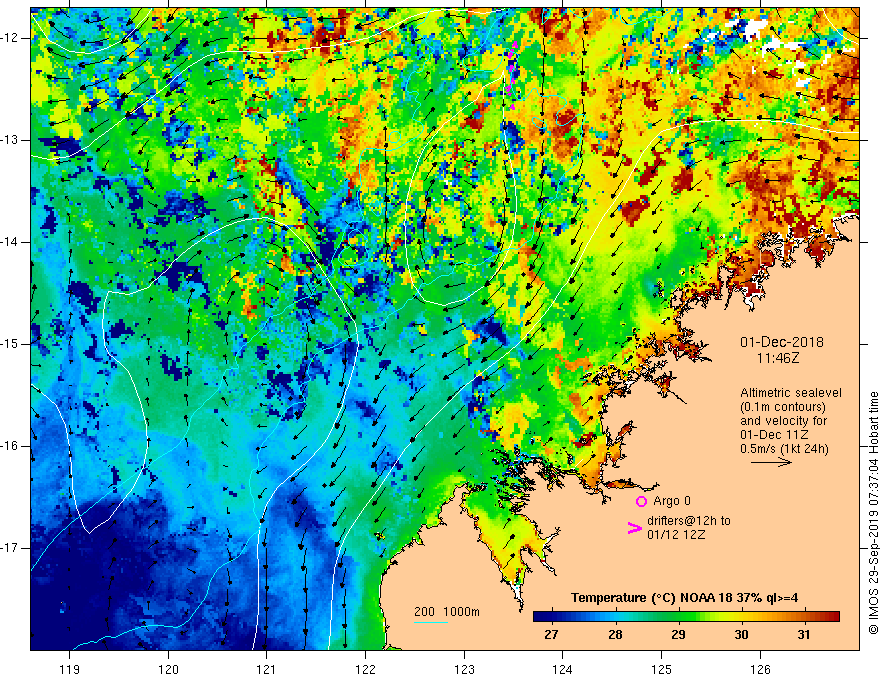Click longitude axis label 121

click(267, 669)
